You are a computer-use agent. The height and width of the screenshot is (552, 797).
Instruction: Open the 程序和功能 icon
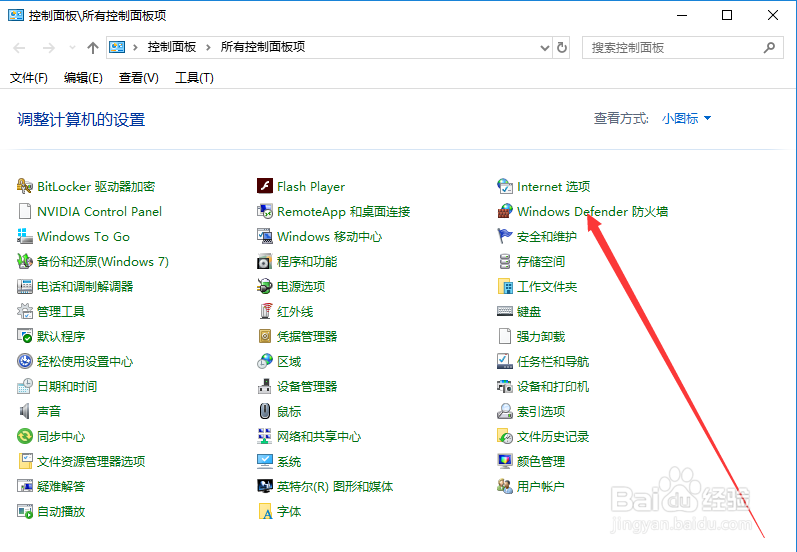point(265,261)
